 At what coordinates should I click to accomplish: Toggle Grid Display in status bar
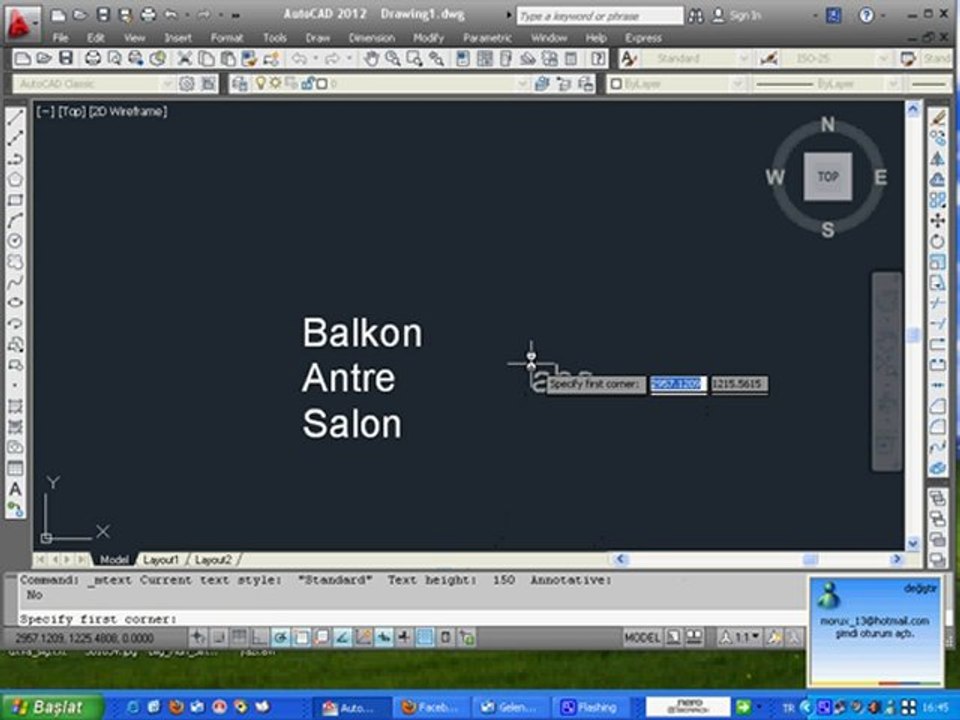click(x=239, y=637)
